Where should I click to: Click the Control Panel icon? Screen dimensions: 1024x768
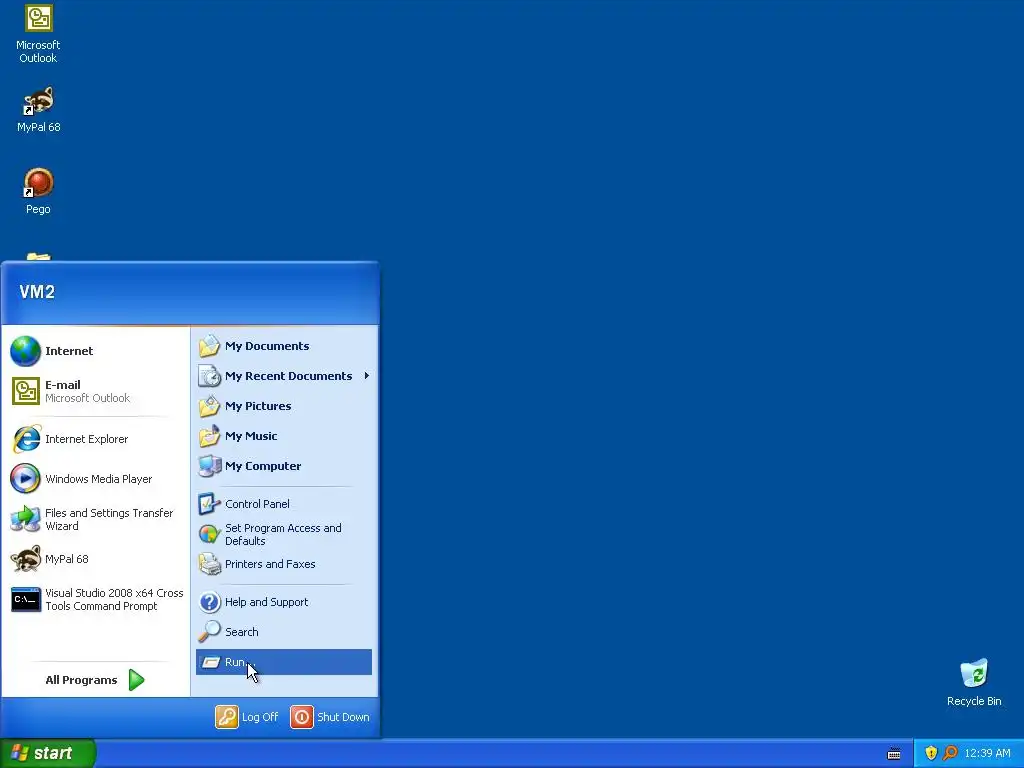tap(209, 504)
